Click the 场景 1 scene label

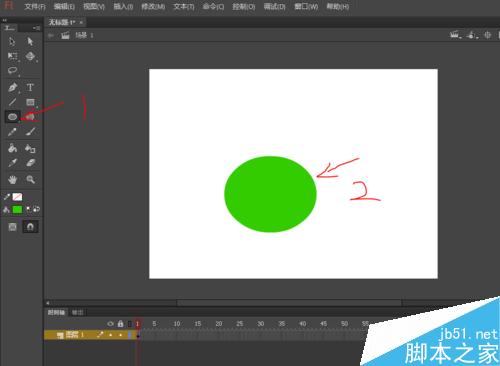point(84,35)
